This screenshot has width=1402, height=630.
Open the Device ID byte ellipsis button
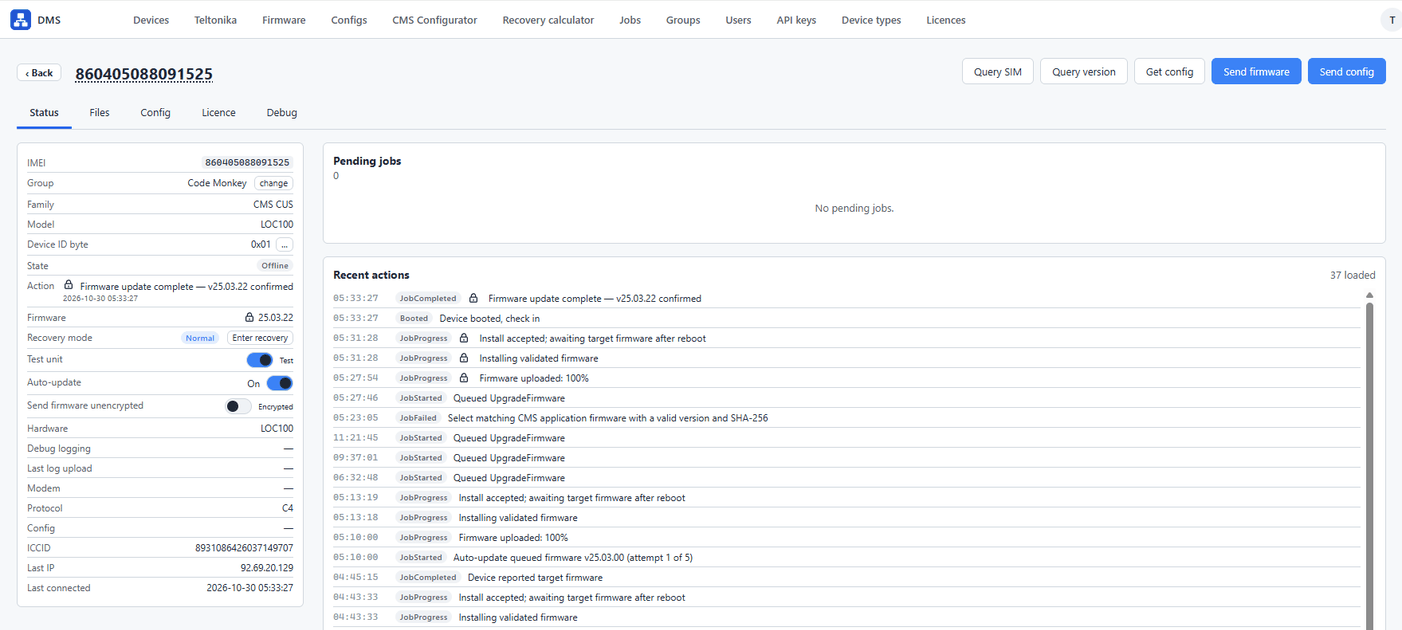285,244
